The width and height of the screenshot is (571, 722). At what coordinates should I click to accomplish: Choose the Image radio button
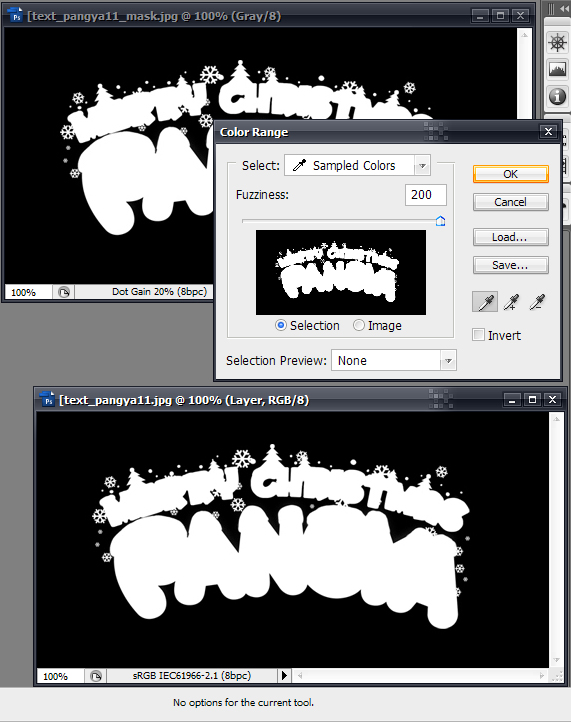point(359,325)
